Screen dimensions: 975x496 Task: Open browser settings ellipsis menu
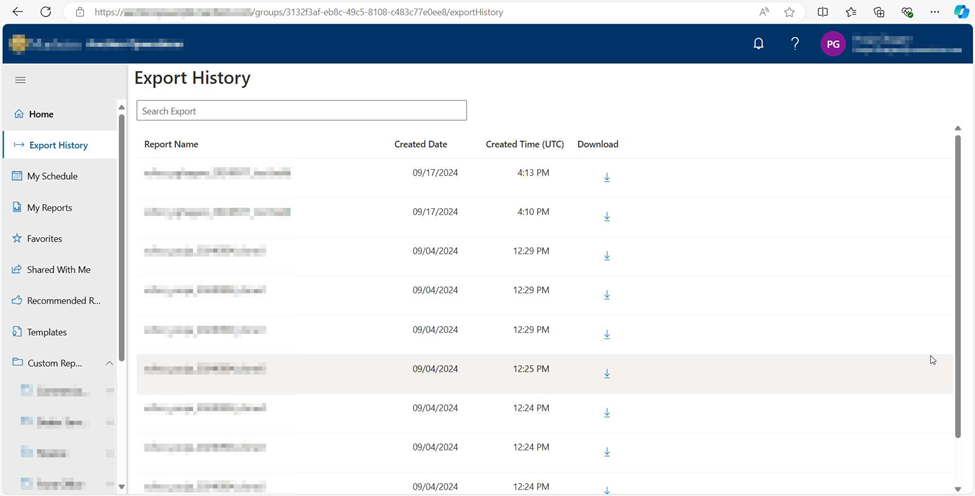[x=935, y=12]
